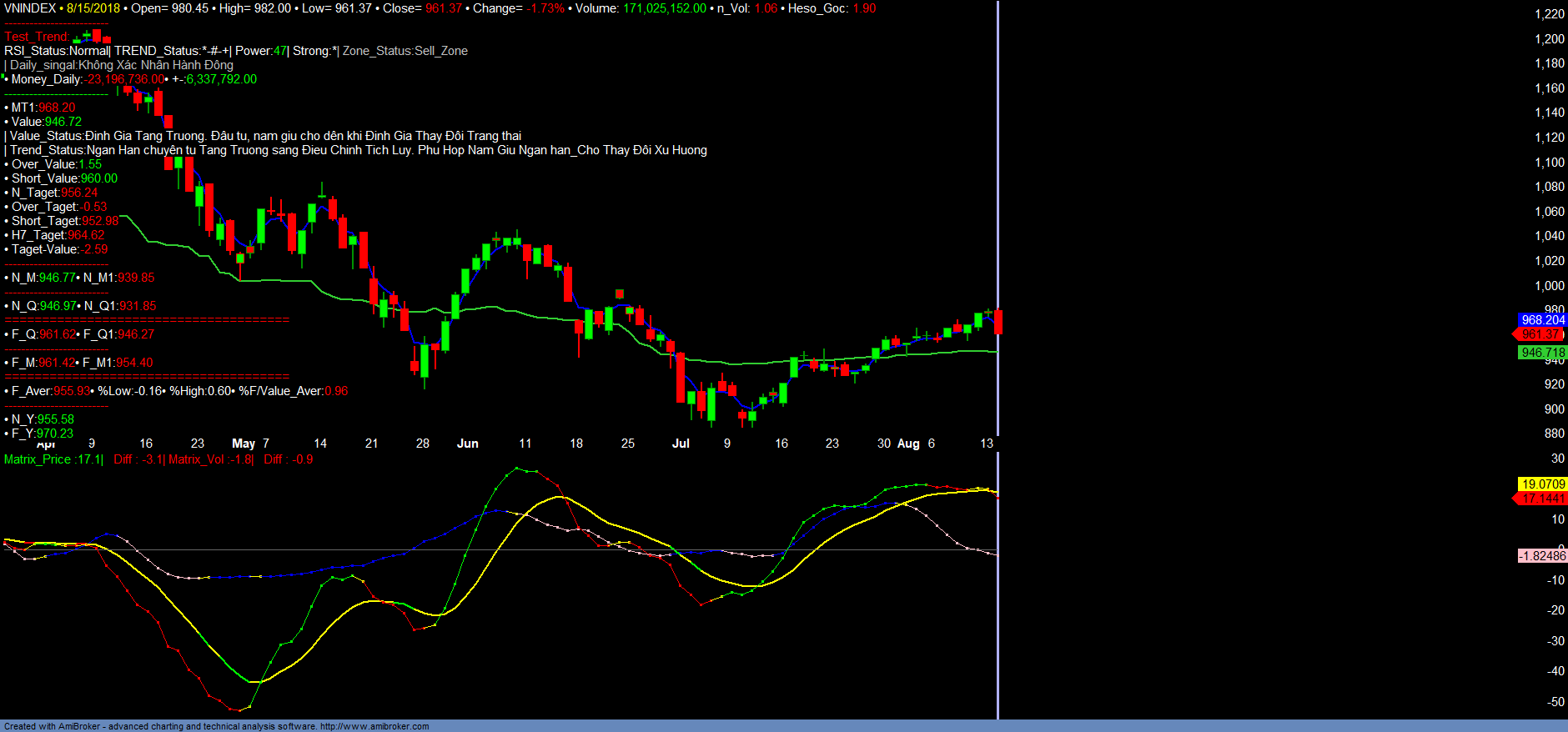Click the Jun month marker on date axis
This screenshot has height=732, width=1568.
[467, 444]
